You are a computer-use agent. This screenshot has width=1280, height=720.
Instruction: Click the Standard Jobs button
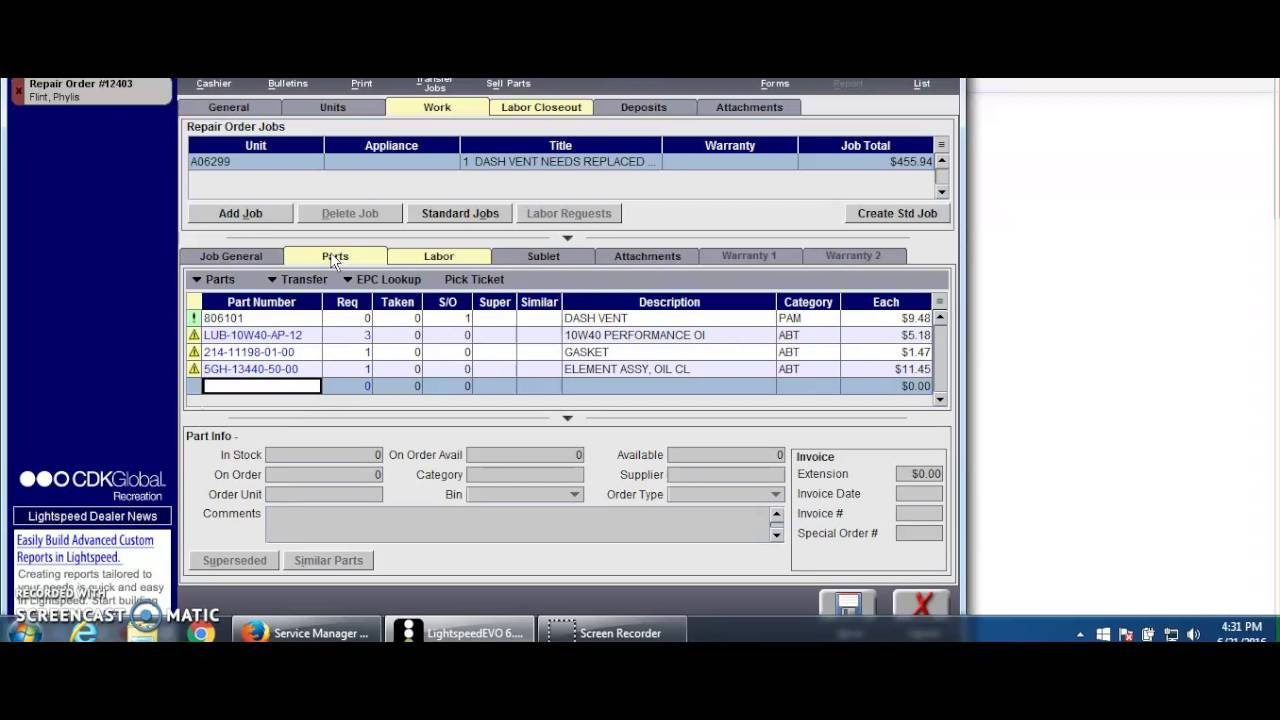click(460, 213)
